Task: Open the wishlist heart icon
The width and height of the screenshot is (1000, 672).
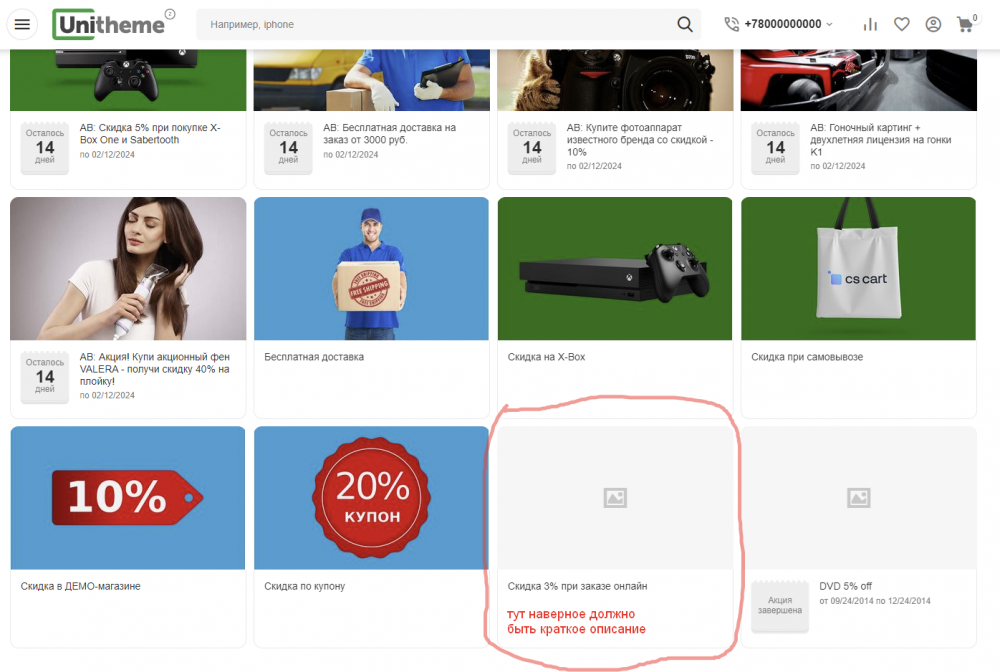Action: click(x=901, y=23)
